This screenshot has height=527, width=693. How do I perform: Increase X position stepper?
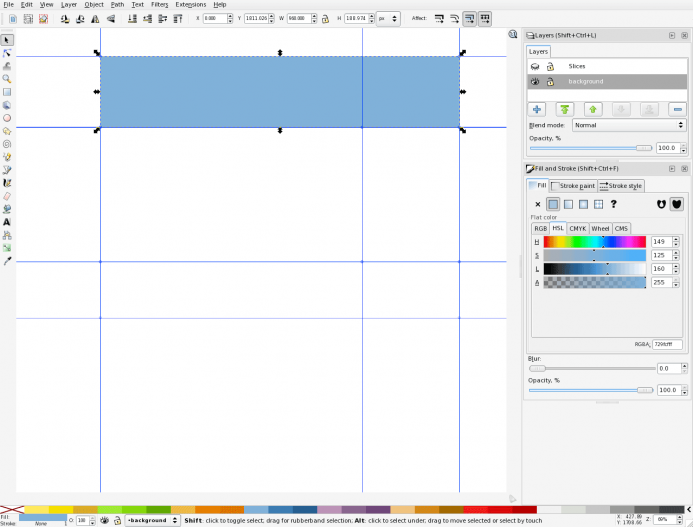click(x=230, y=16)
